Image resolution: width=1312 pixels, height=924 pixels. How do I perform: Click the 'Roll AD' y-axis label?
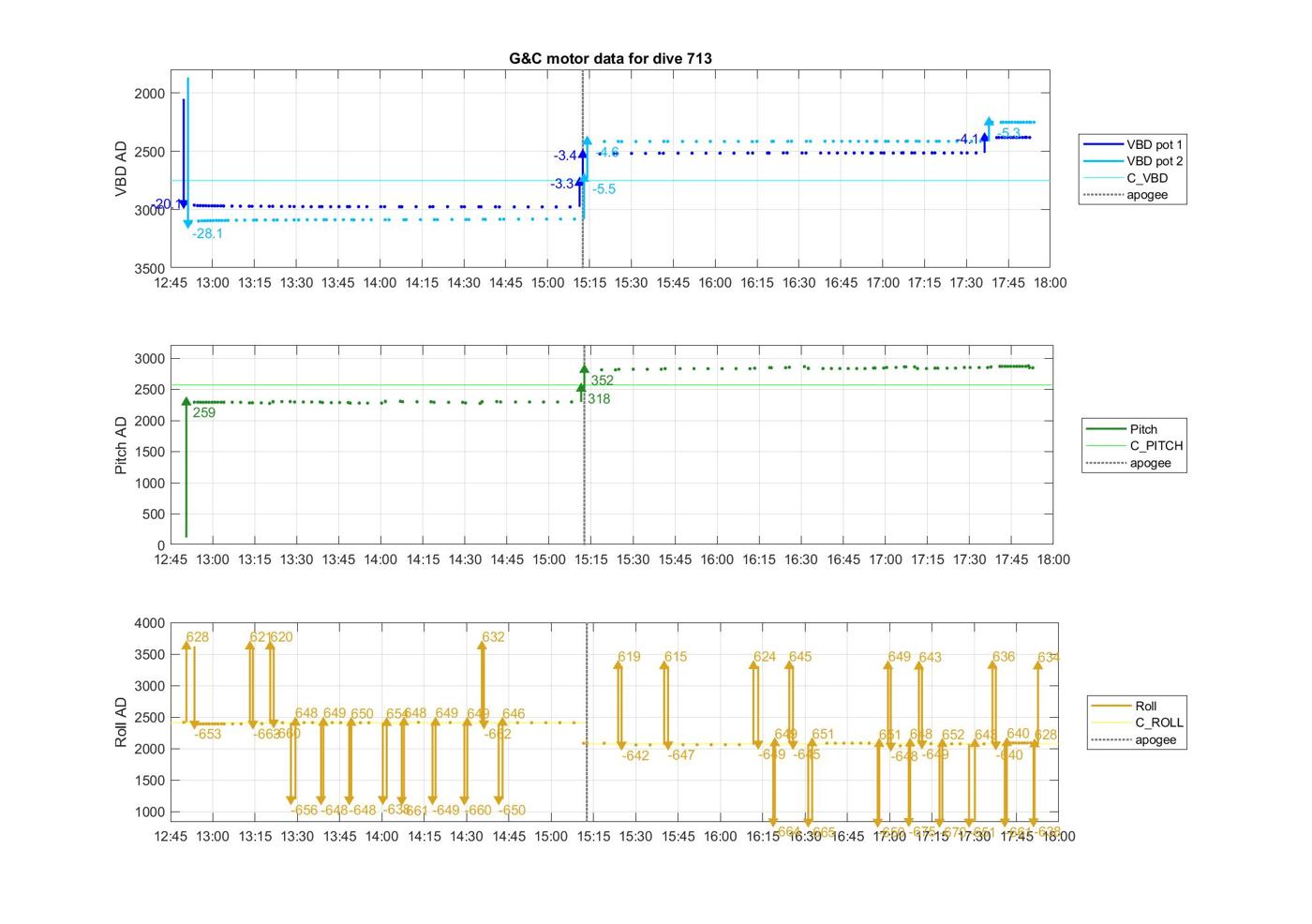[121, 722]
